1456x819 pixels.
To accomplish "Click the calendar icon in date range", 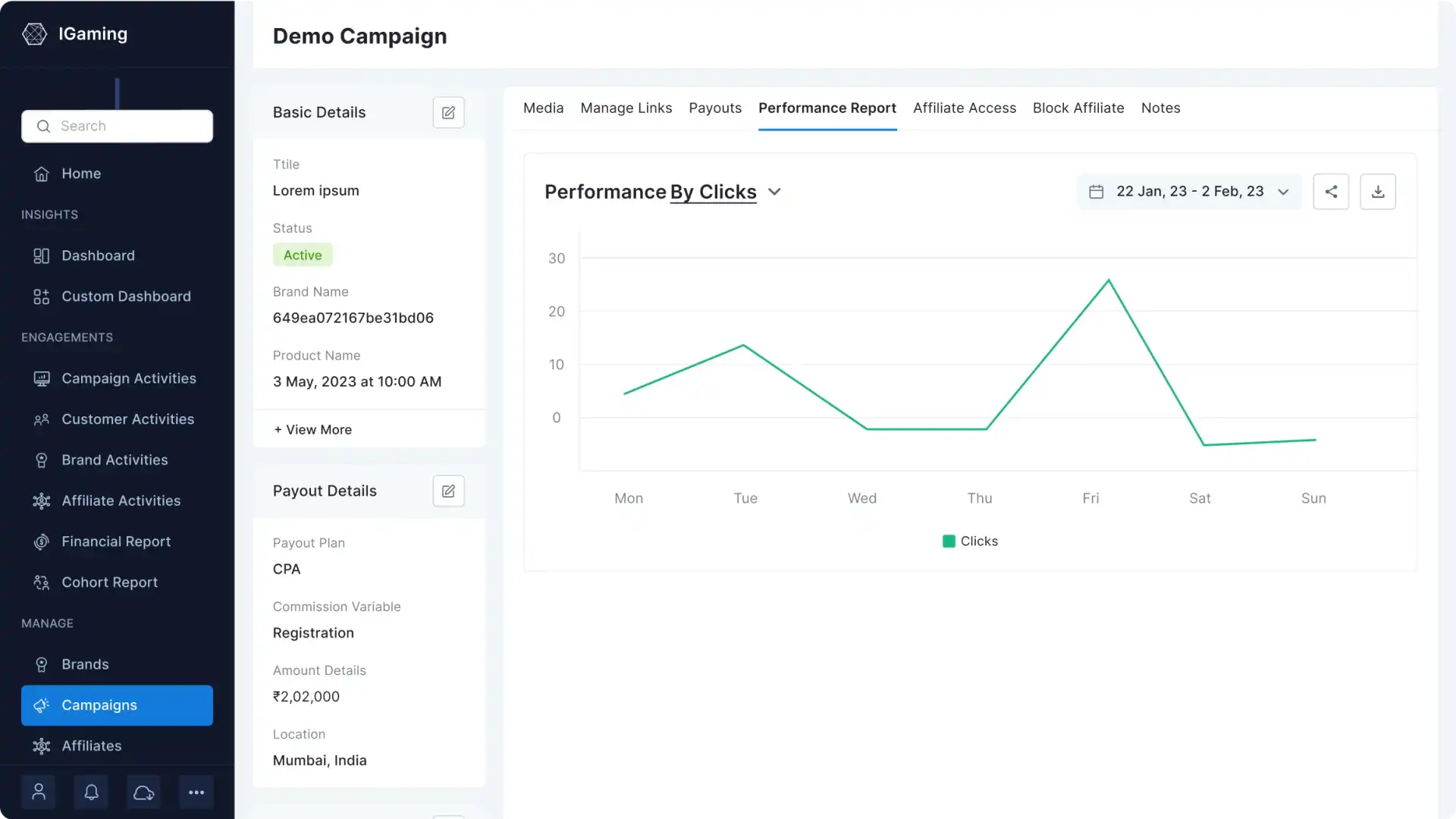I will pyautogui.click(x=1096, y=192).
